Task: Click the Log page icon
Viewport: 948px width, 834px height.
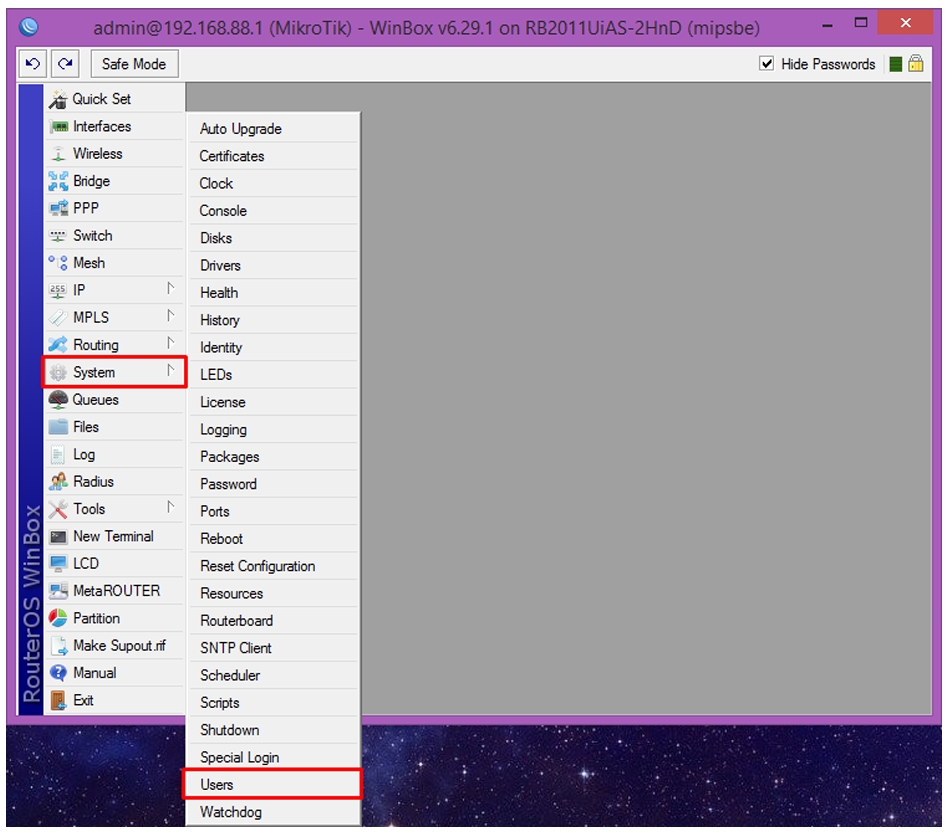Action: [x=58, y=455]
